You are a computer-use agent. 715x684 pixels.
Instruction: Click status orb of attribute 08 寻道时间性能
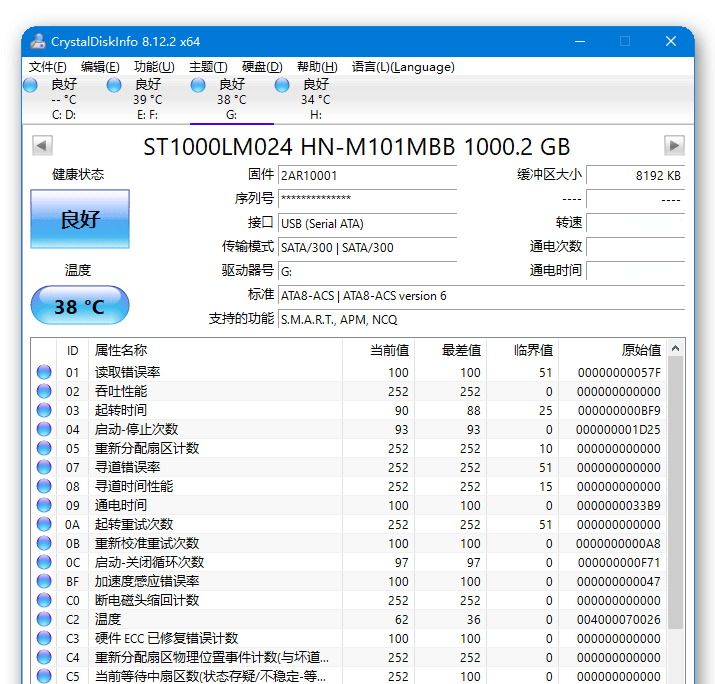pos(44,487)
